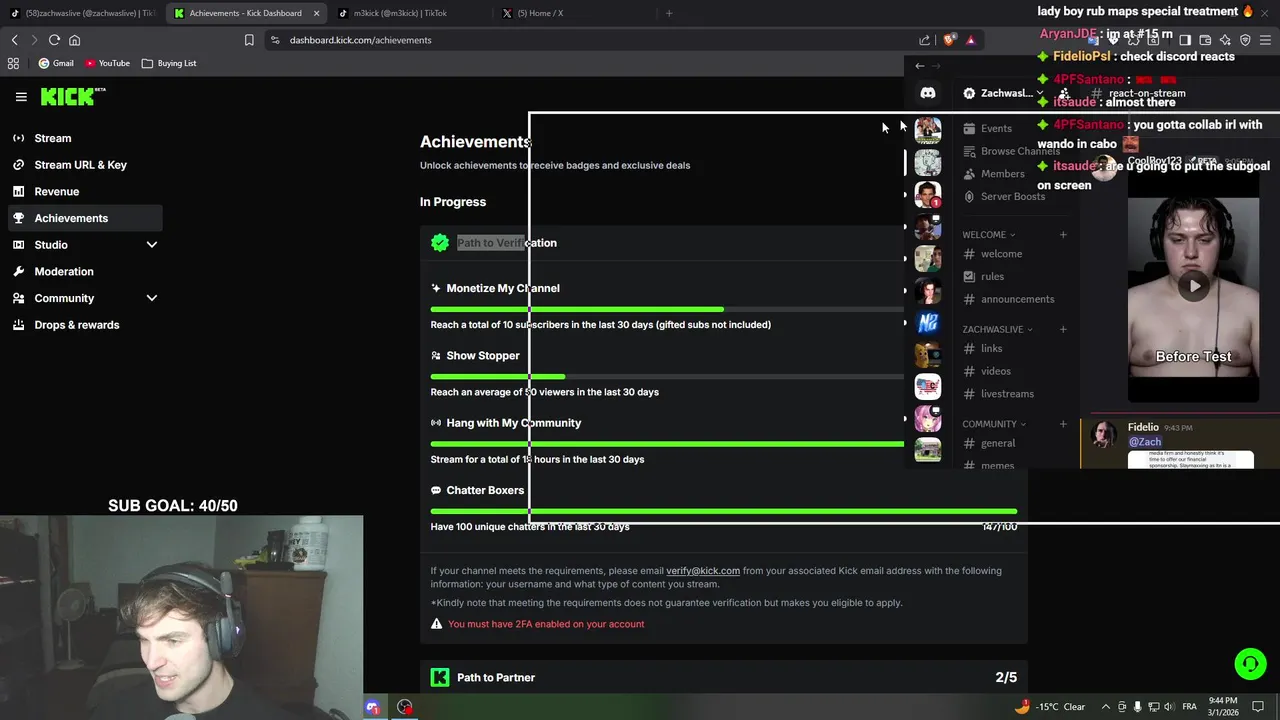Open the OBS taskbar icon
The width and height of the screenshot is (1280, 720).
click(404, 707)
